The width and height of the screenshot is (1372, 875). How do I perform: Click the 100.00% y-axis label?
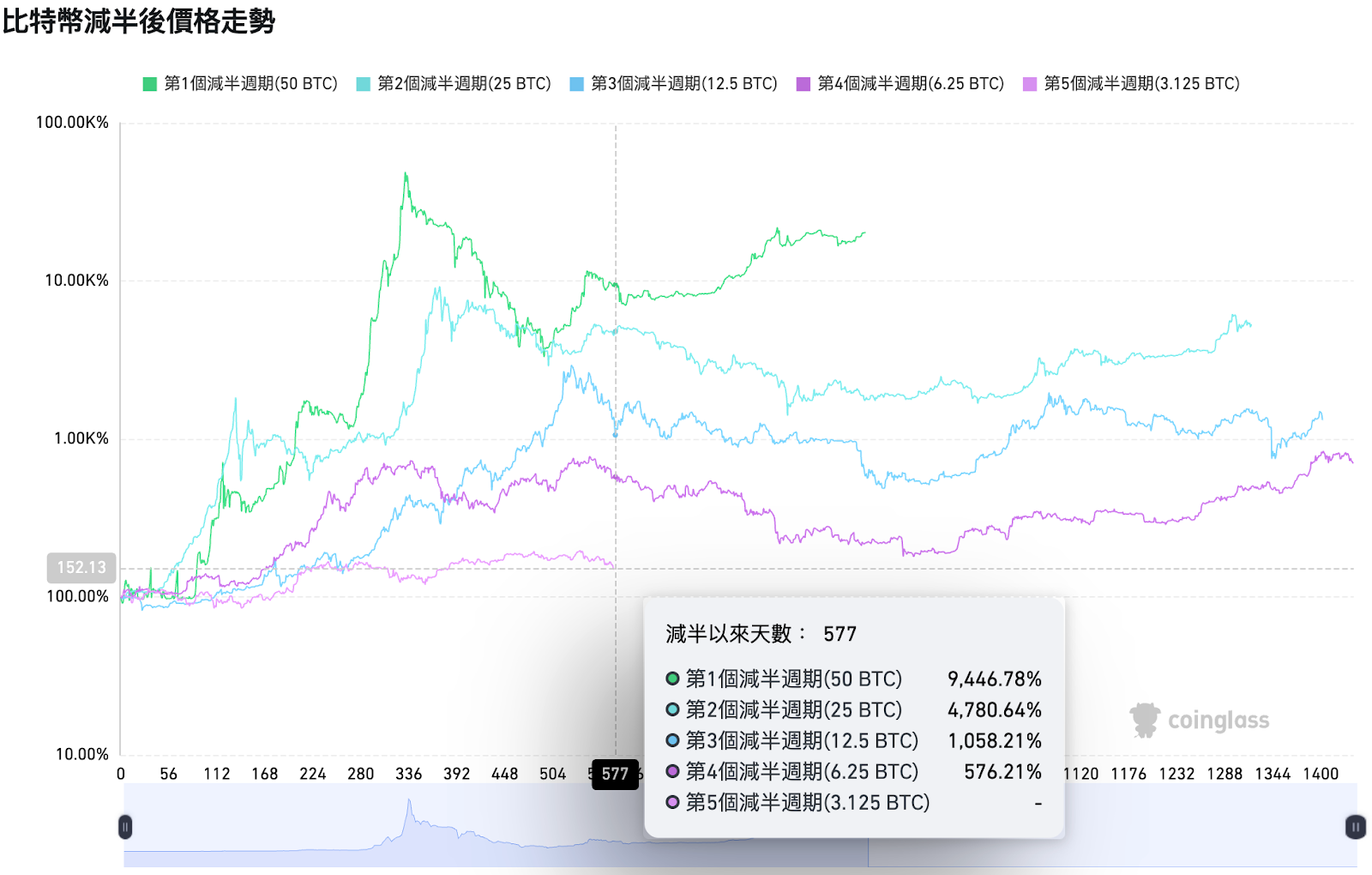click(x=77, y=596)
